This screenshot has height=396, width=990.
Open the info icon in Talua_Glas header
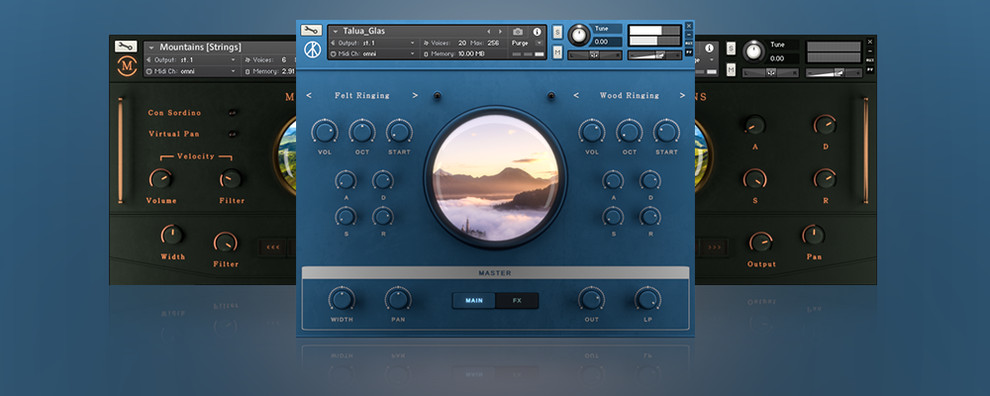[537, 32]
